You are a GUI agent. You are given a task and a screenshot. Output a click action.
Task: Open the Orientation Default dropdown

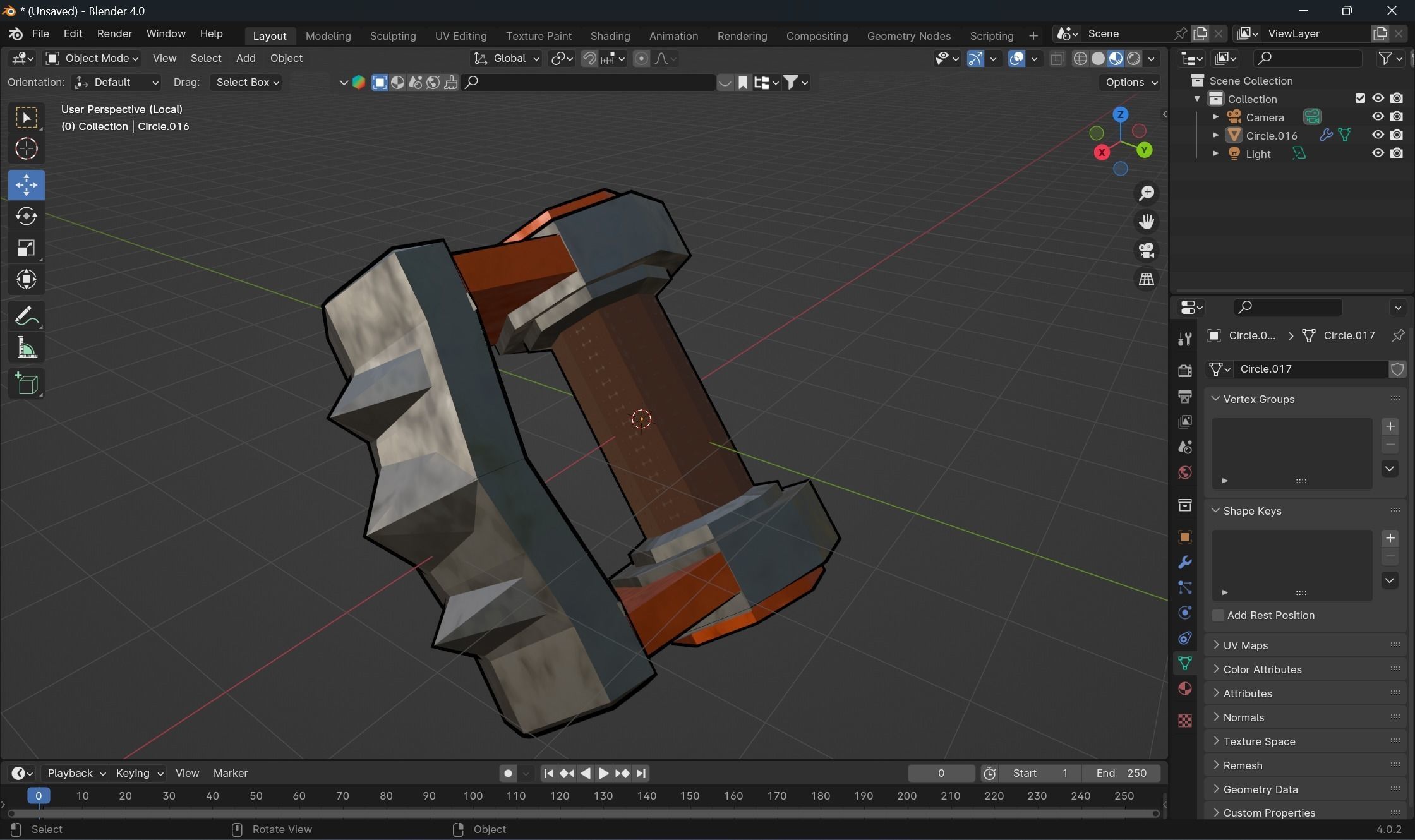(116, 82)
